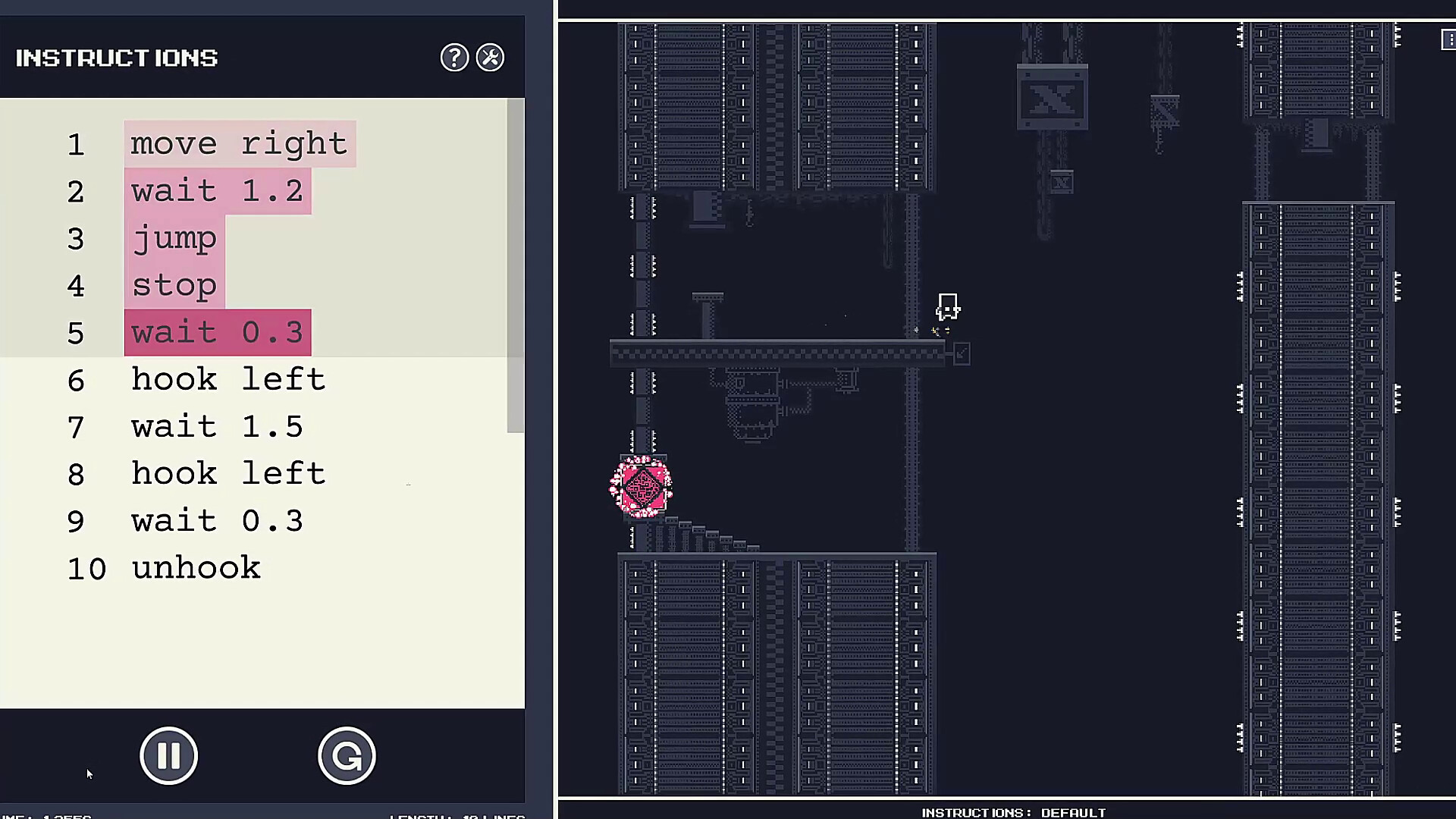The width and height of the screenshot is (1456, 819).
Task: Click the help question mark icon
Action: click(x=454, y=57)
